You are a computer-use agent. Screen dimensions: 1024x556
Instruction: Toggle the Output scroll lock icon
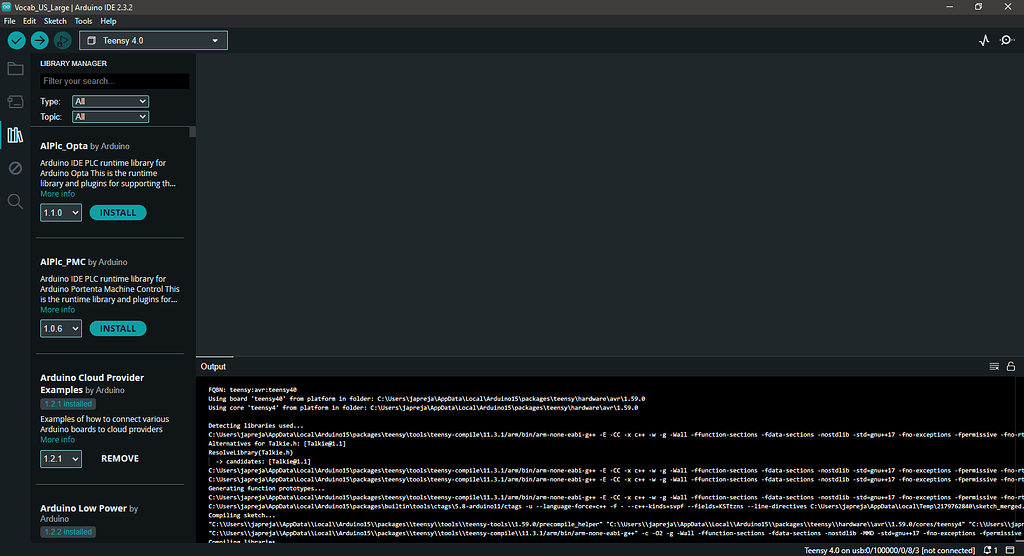point(1011,367)
